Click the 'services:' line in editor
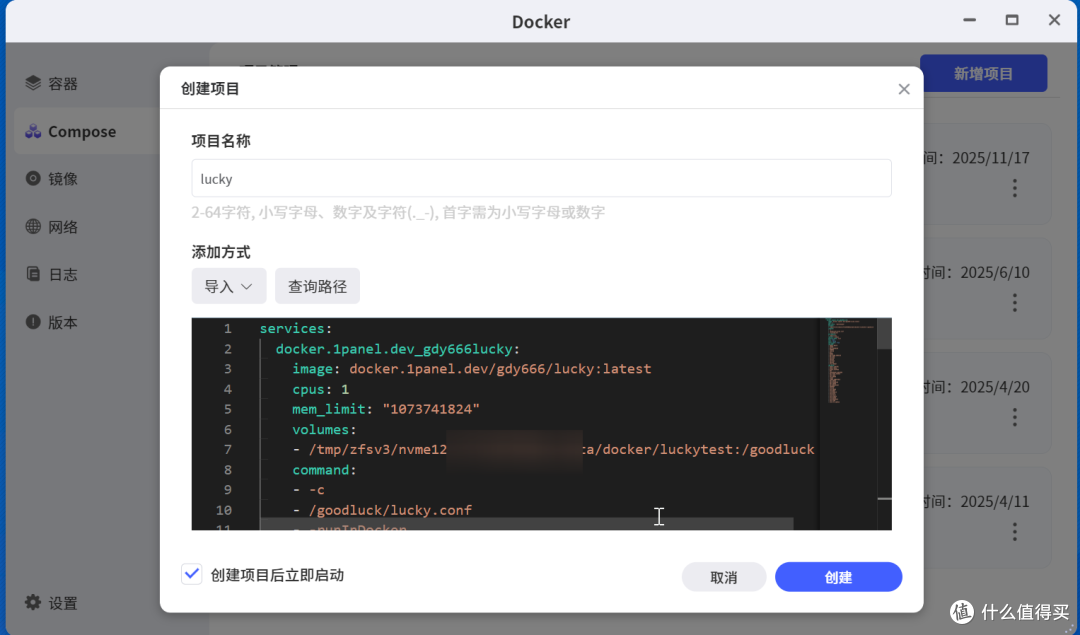1080x635 pixels. pos(295,329)
